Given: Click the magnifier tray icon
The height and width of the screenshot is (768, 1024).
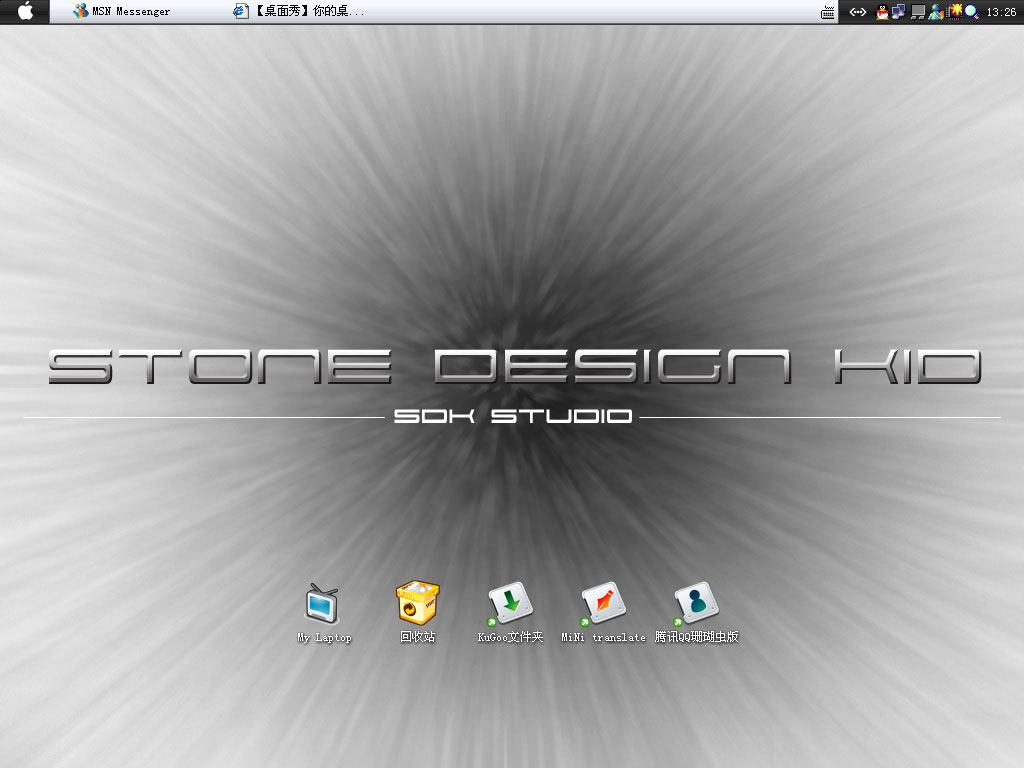Looking at the screenshot, I should click(972, 12).
